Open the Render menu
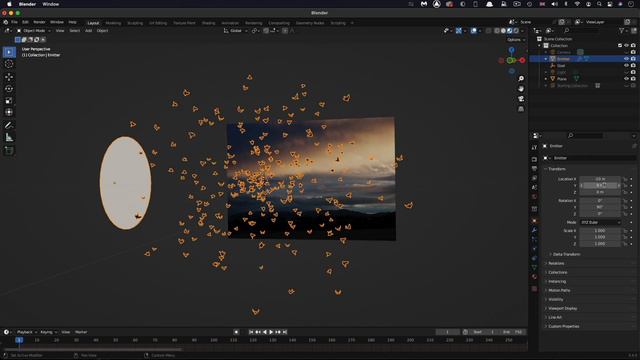 point(39,22)
